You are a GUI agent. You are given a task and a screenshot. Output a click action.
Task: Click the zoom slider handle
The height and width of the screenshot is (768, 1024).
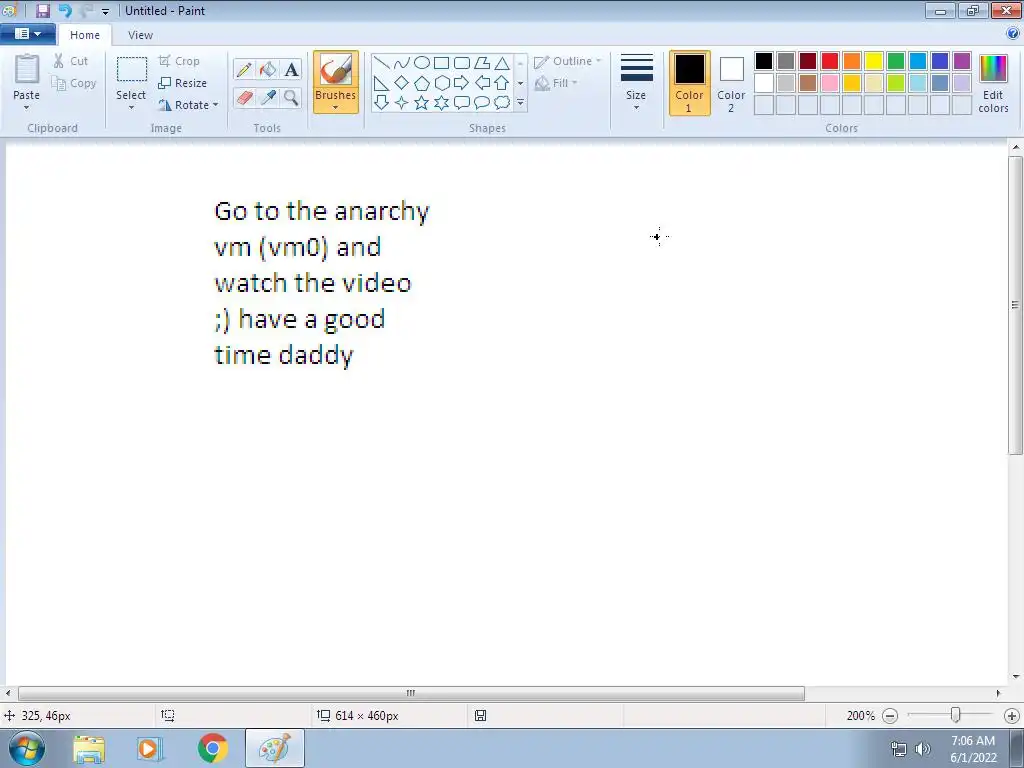955,715
